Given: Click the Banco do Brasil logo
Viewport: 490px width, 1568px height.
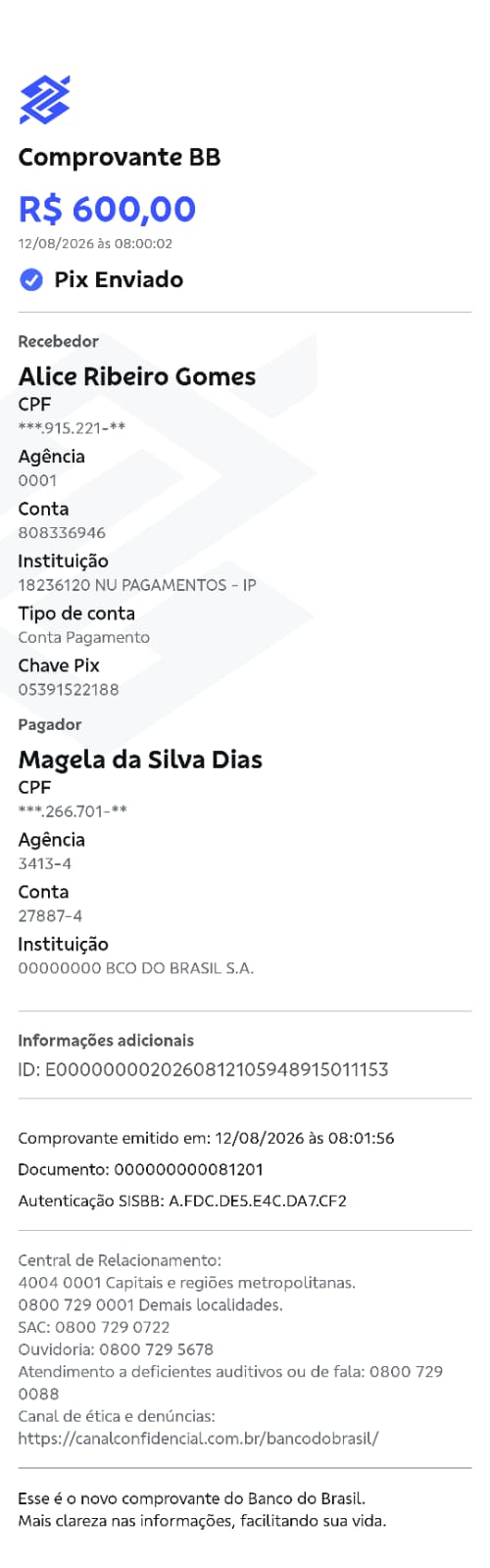Looking at the screenshot, I should tap(45, 100).
